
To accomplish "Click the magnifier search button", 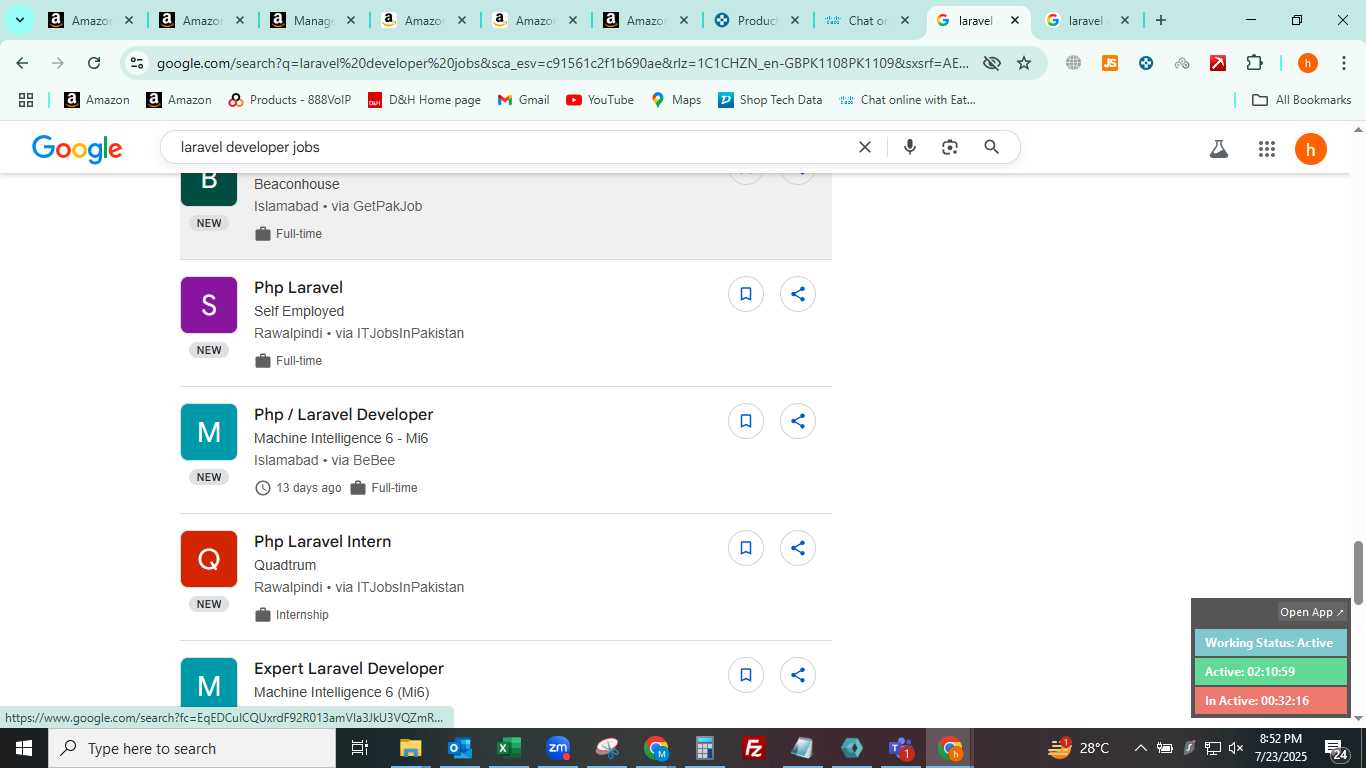I will point(991,147).
